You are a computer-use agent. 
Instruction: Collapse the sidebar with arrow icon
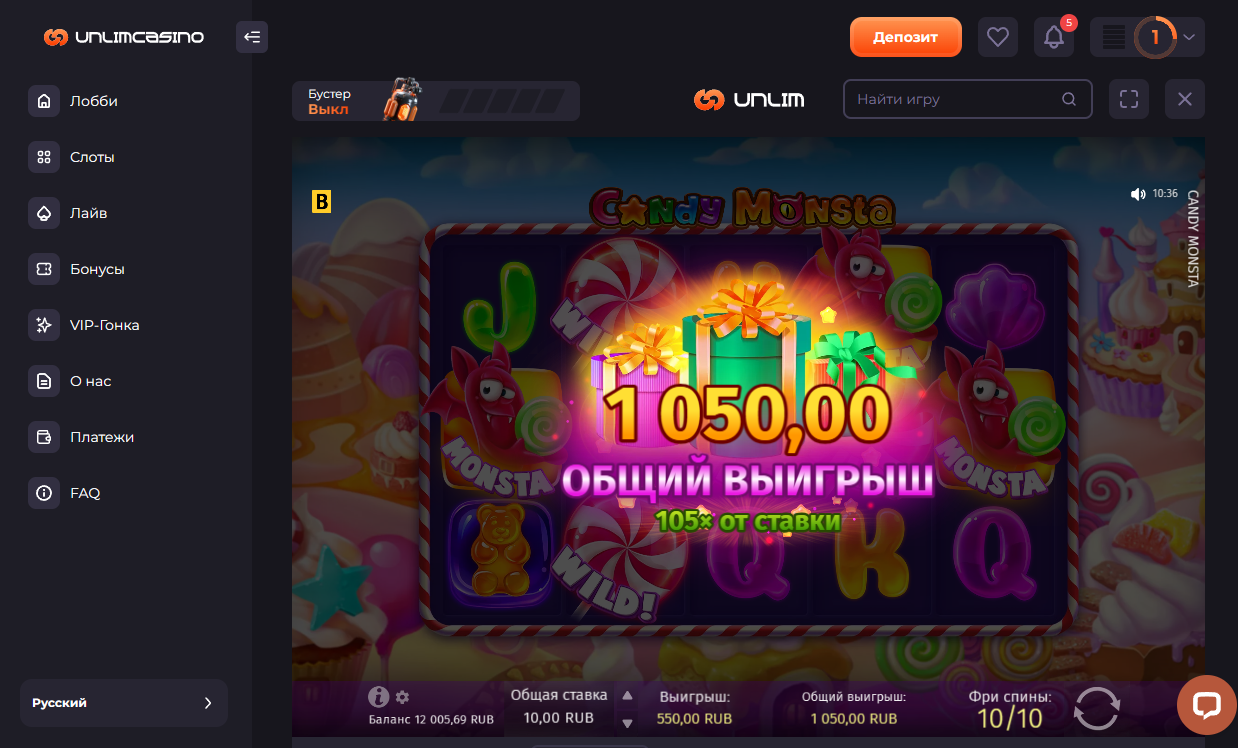click(x=252, y=37)
